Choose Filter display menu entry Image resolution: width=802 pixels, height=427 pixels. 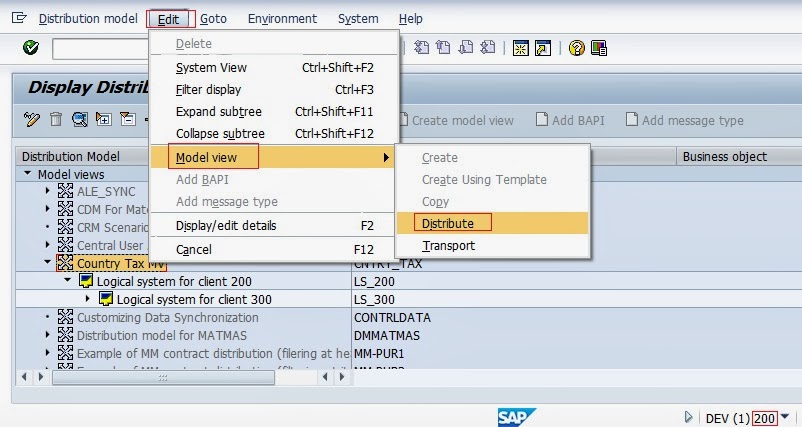click(x=275, y=89)
